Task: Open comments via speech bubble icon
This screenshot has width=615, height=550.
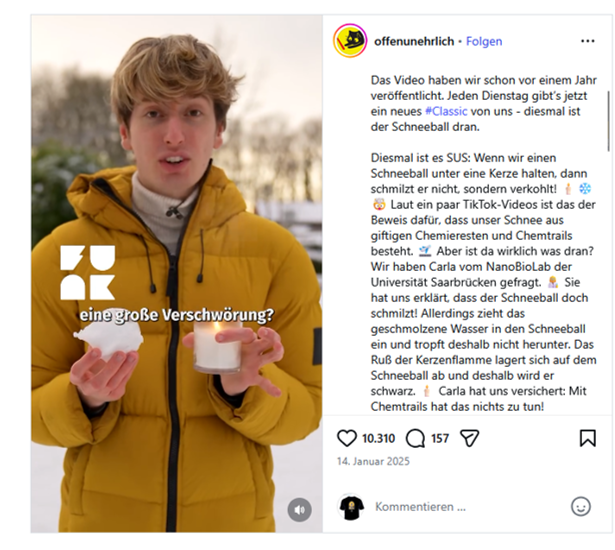Action: (x=415, y=438)
